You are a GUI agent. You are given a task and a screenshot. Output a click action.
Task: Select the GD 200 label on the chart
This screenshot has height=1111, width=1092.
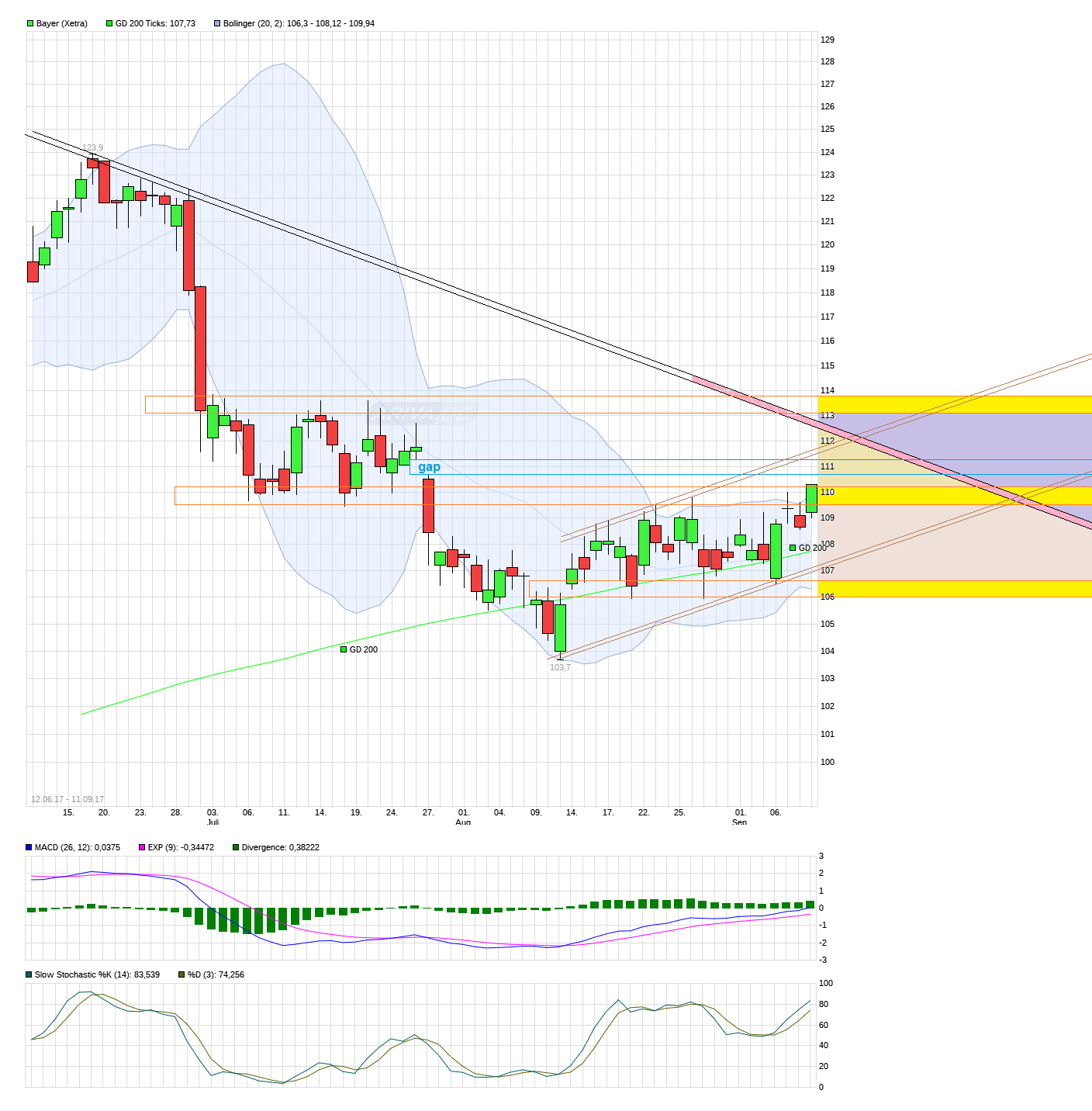[363, 649]
